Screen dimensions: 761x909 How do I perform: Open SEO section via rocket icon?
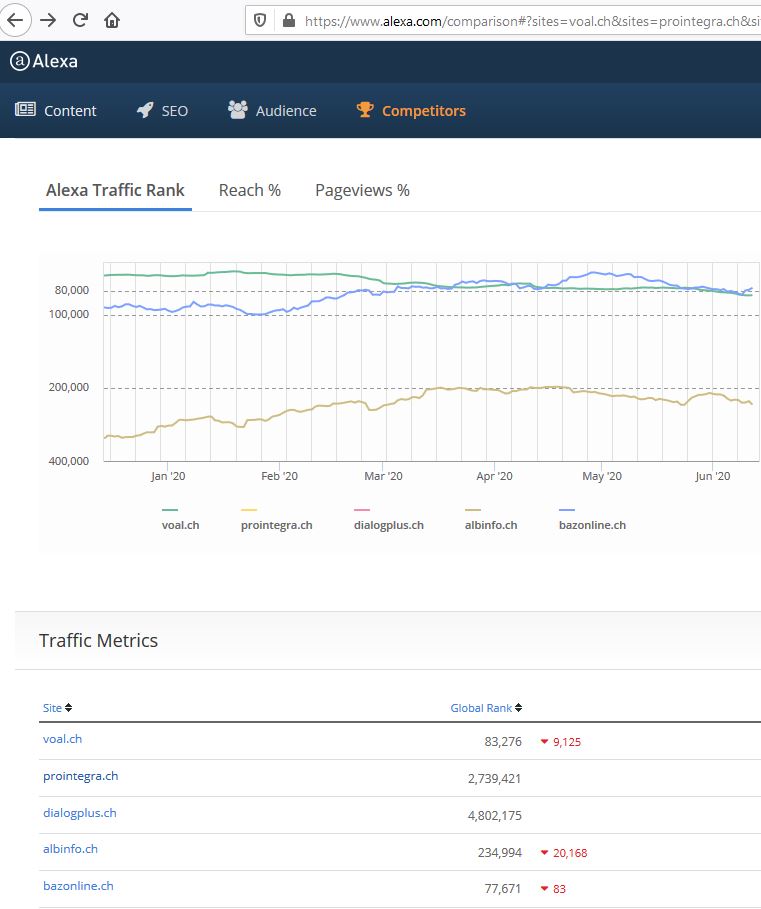[145, 110]
